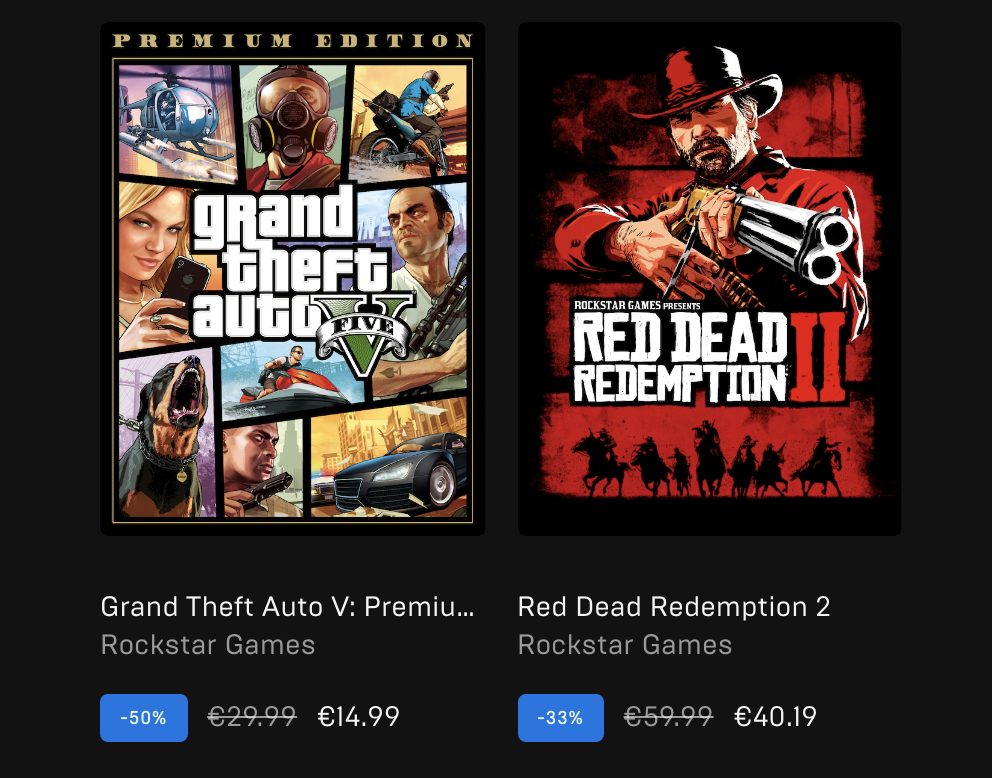Click the Red Dead Redemption 2 title

pos(674,607)
